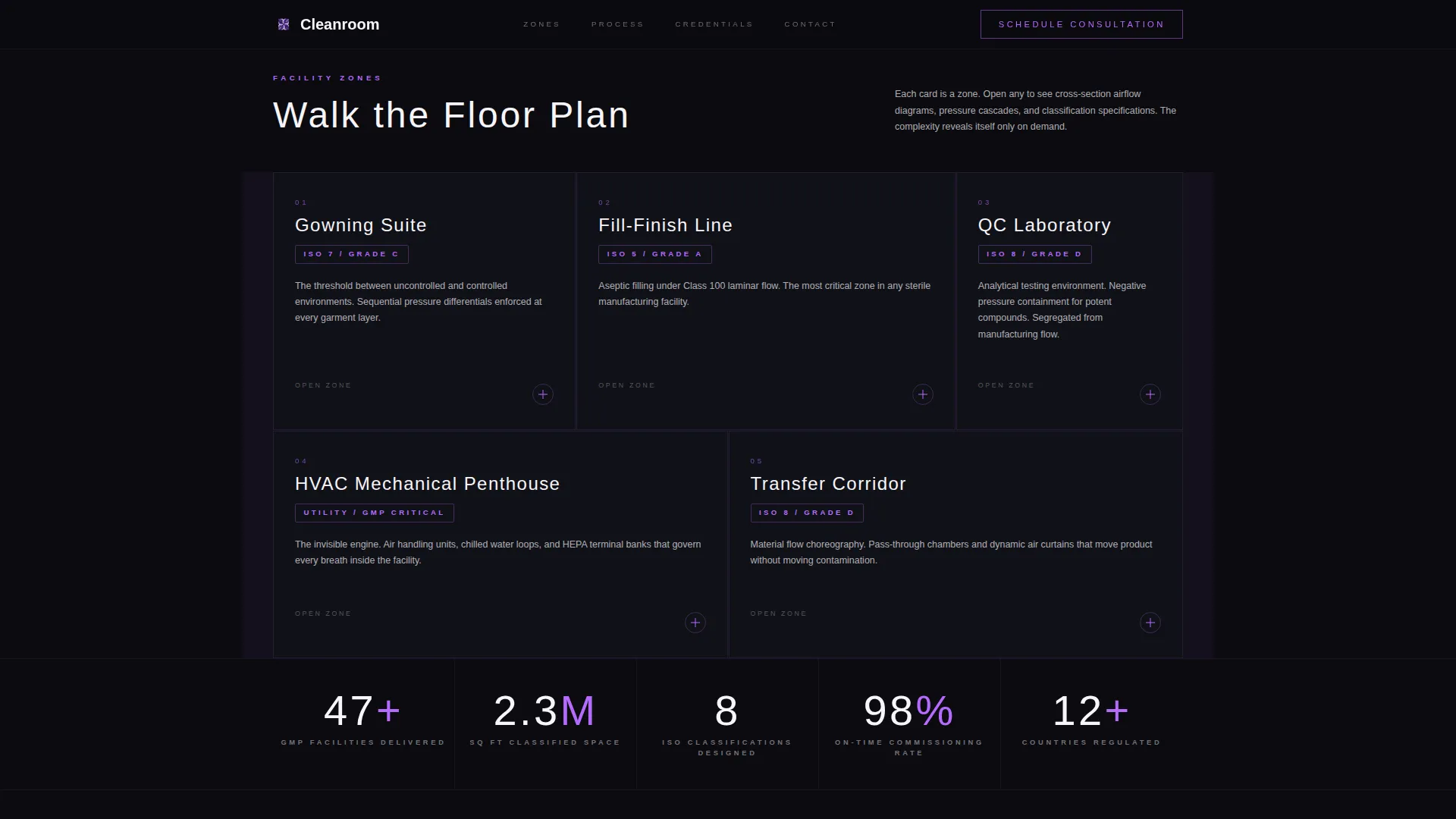Go to the Process nav item
1456x819 pixels.
coord(617,24)
